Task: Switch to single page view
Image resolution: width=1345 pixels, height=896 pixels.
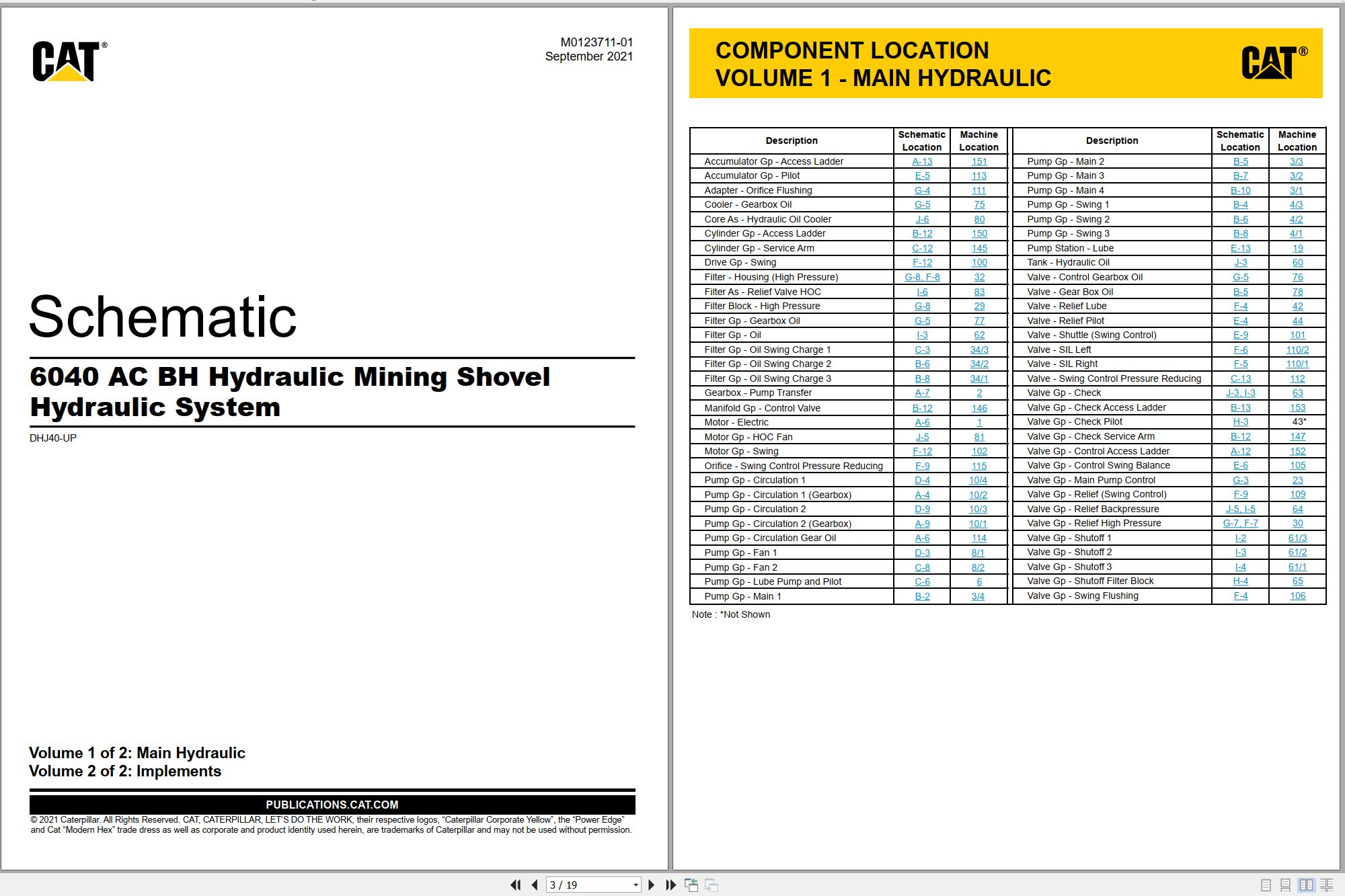Action: pos(1266,885)
